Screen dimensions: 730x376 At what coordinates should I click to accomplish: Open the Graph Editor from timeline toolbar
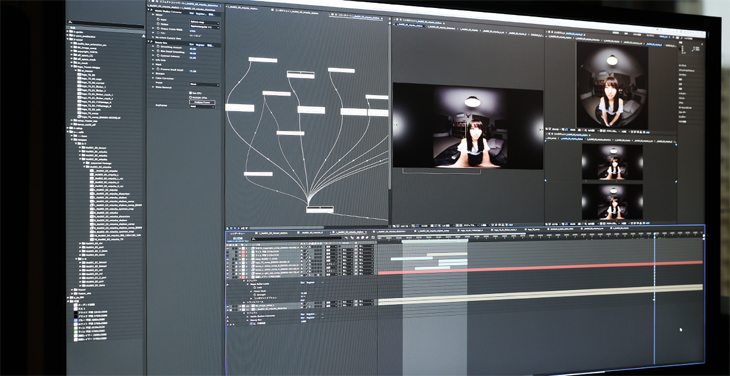click(373, 237)
